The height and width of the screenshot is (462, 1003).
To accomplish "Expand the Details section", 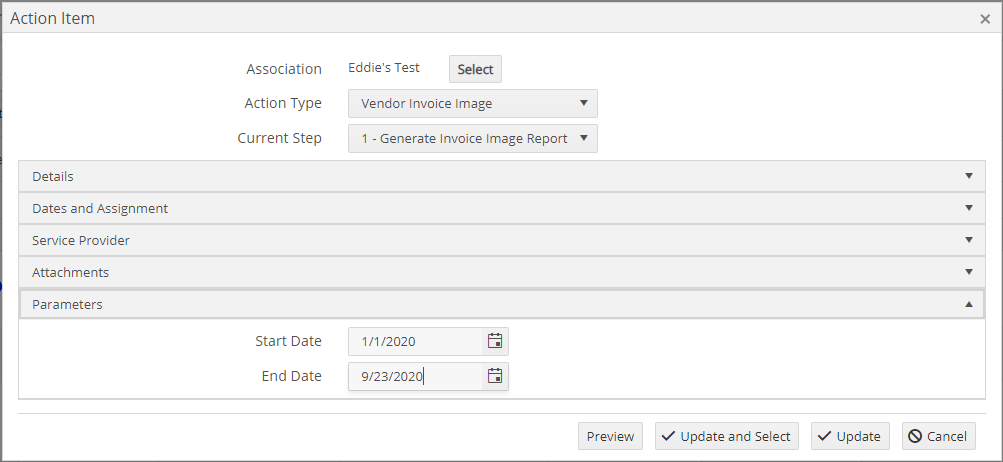I will pos(502,176).
